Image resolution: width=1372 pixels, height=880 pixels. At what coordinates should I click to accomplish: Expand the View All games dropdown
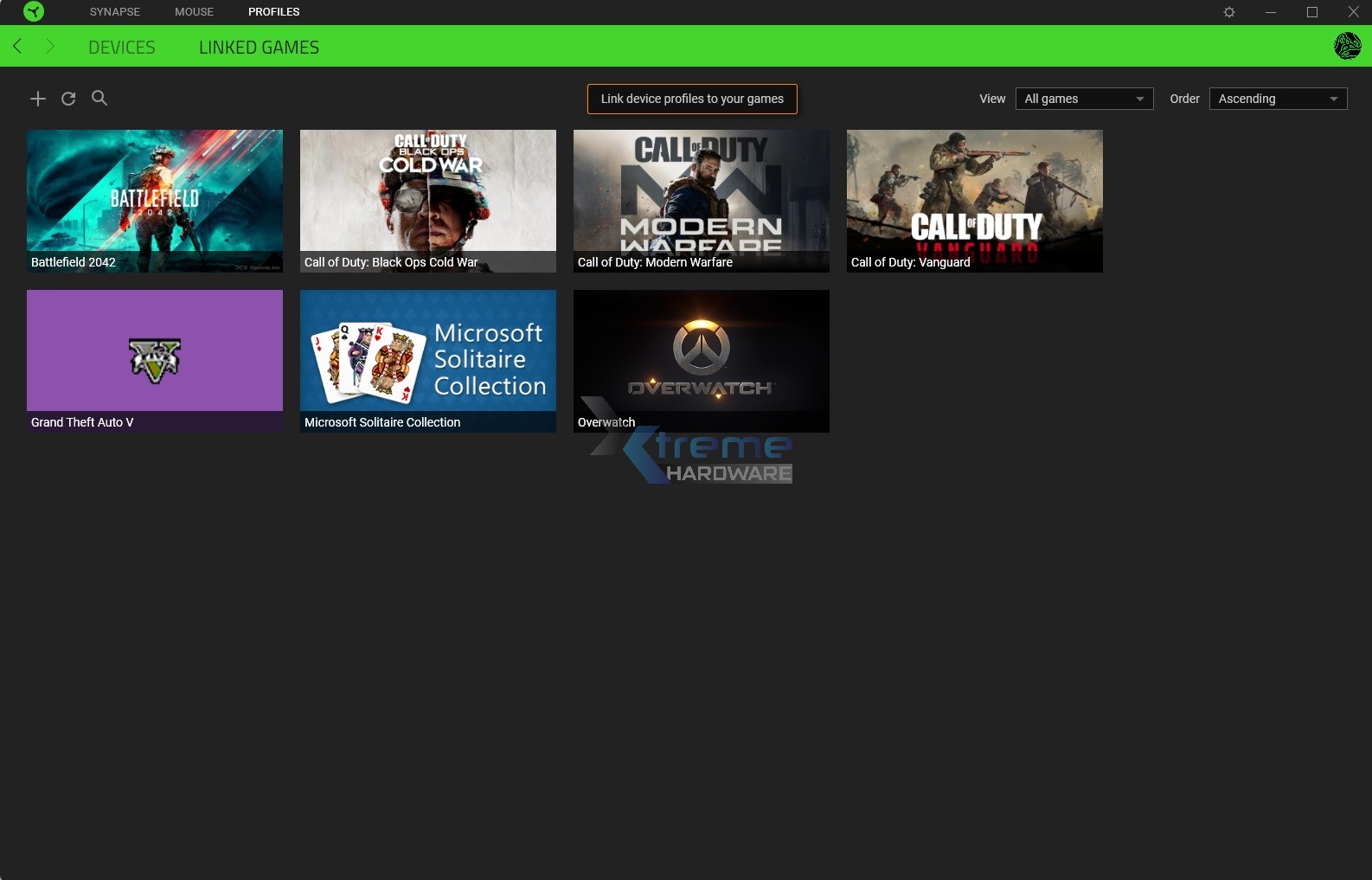(x=1084, y=99)
